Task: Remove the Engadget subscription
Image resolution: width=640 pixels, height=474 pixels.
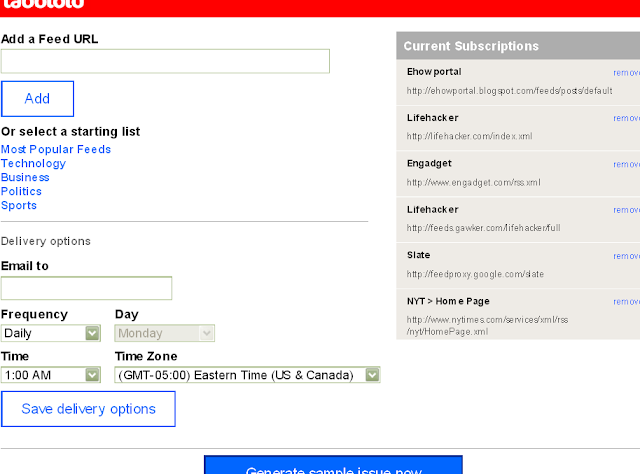Action: (627, 165)
